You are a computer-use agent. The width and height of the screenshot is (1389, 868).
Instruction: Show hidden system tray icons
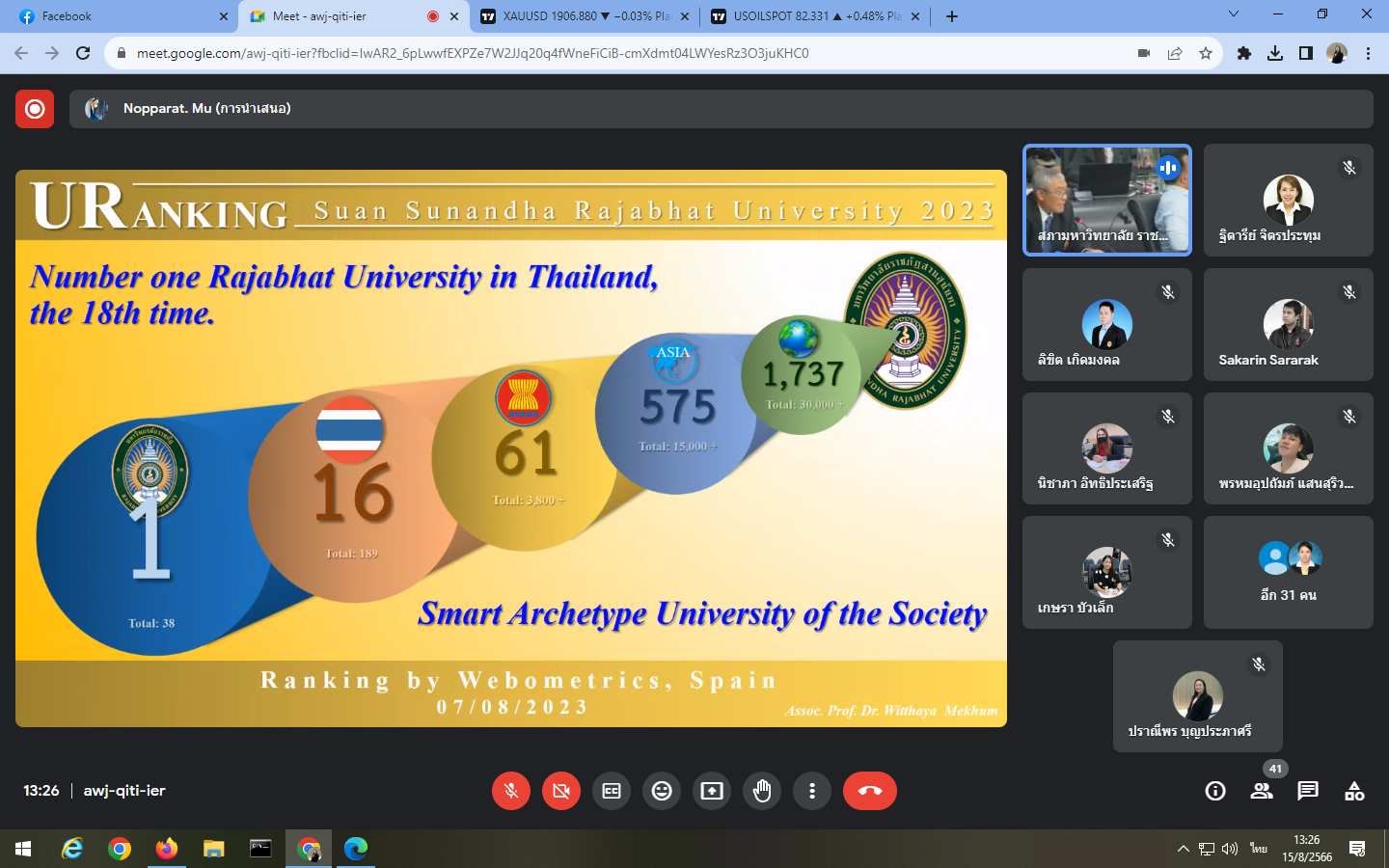[1183, 849]
